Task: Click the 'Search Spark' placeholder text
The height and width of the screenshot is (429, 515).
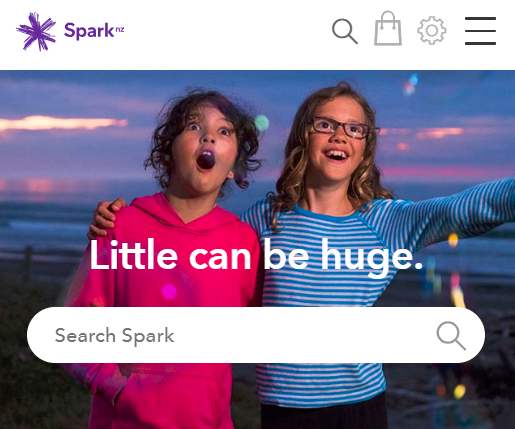Action: (114, 335)
